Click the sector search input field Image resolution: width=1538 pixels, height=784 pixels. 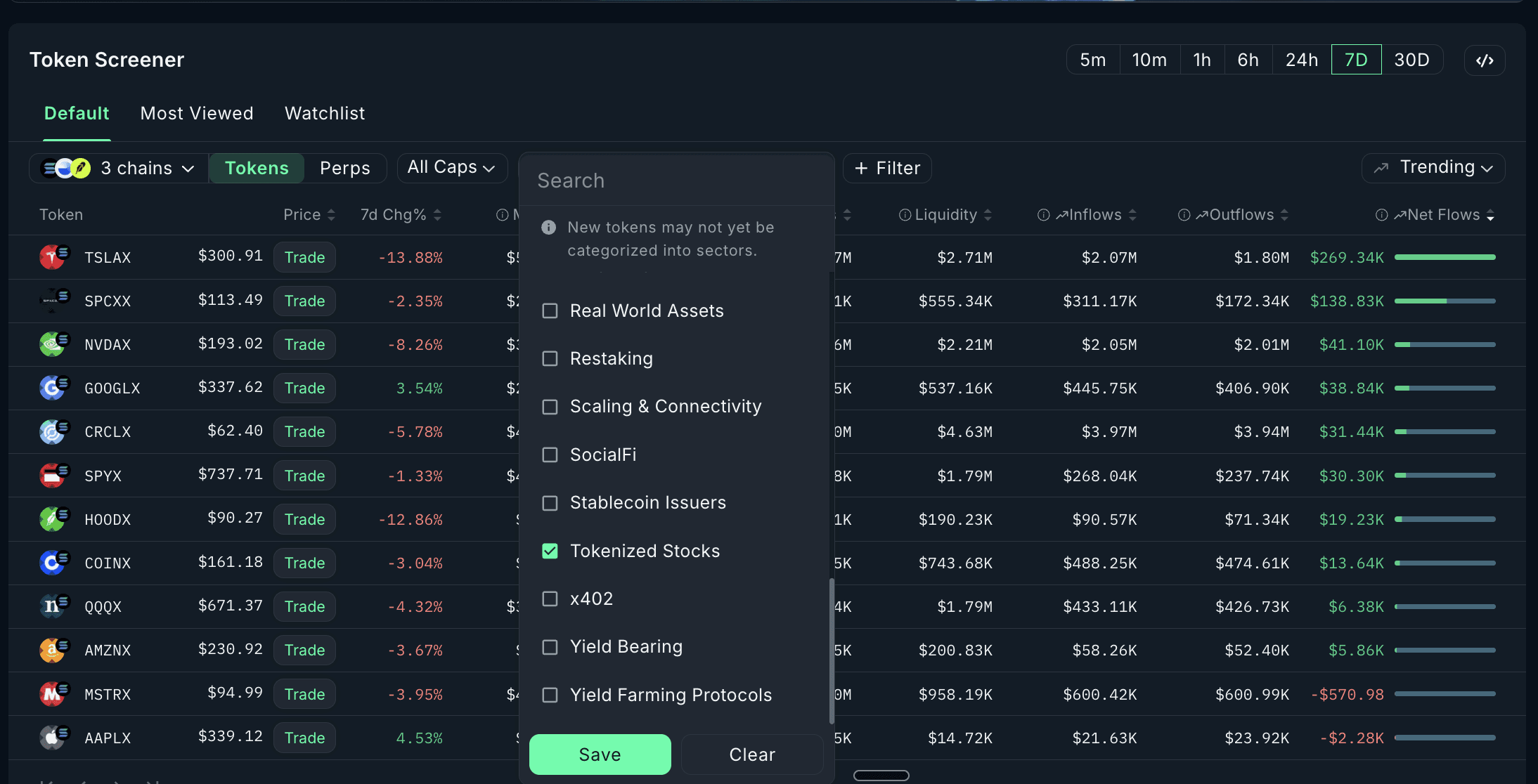[676, 181]
